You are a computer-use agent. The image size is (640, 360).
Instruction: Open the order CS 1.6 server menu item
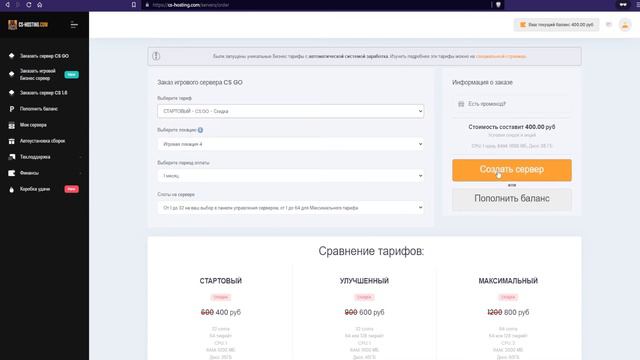(44, 93)
